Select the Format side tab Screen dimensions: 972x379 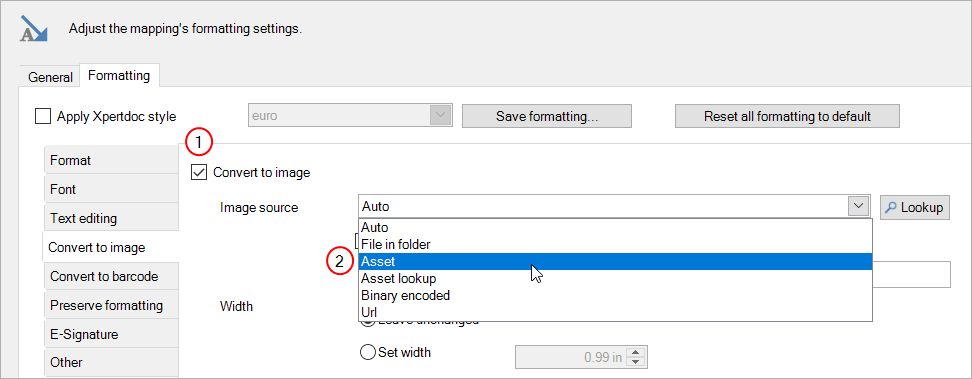pos(112,160)
